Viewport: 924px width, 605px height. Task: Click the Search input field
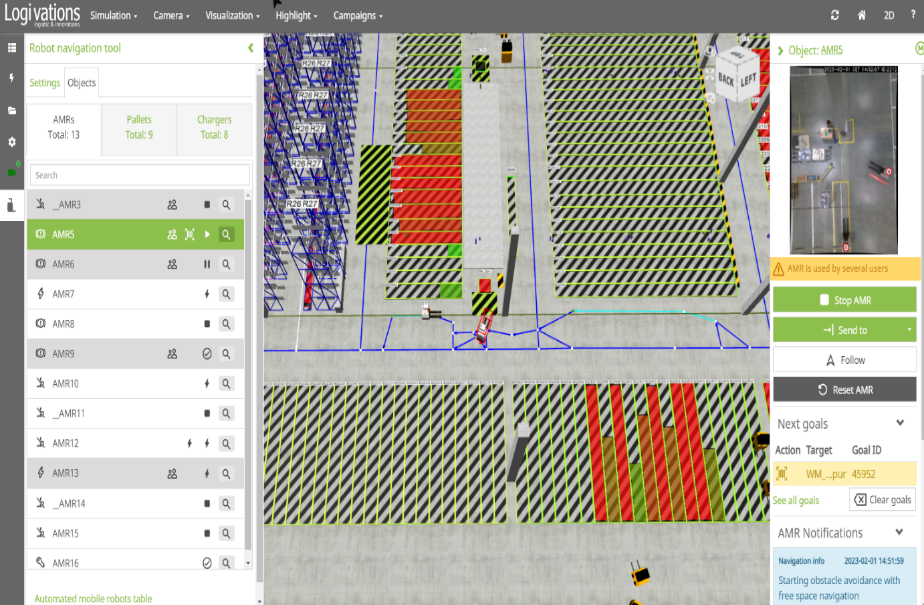pos(140,175)
